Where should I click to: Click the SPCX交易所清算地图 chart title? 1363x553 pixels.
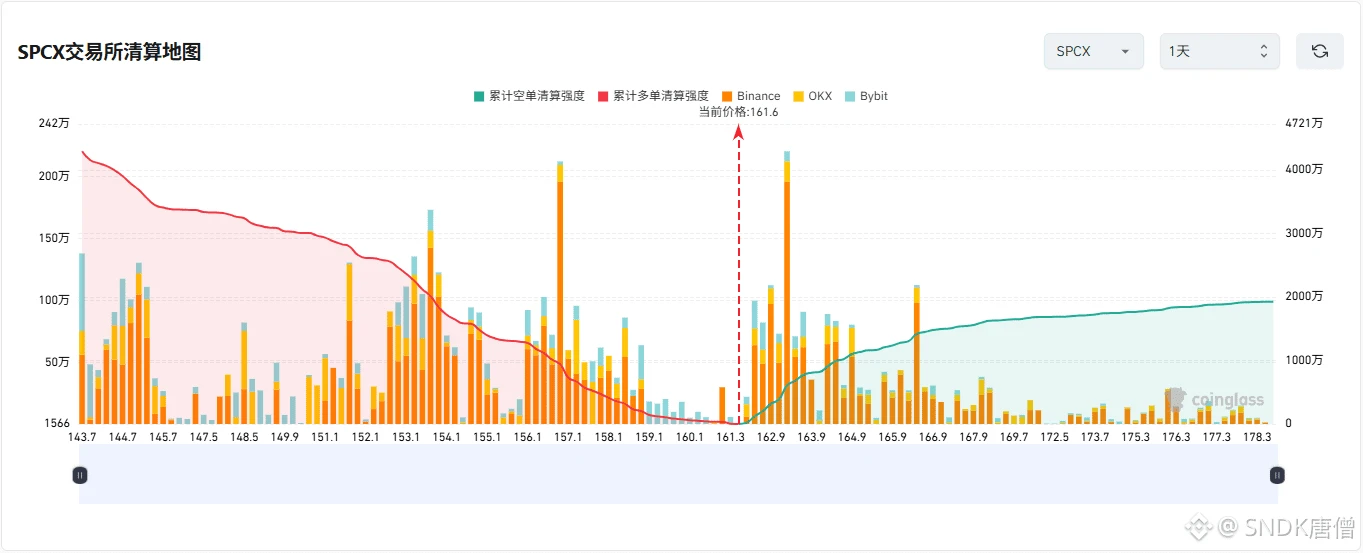pos(110,52)
